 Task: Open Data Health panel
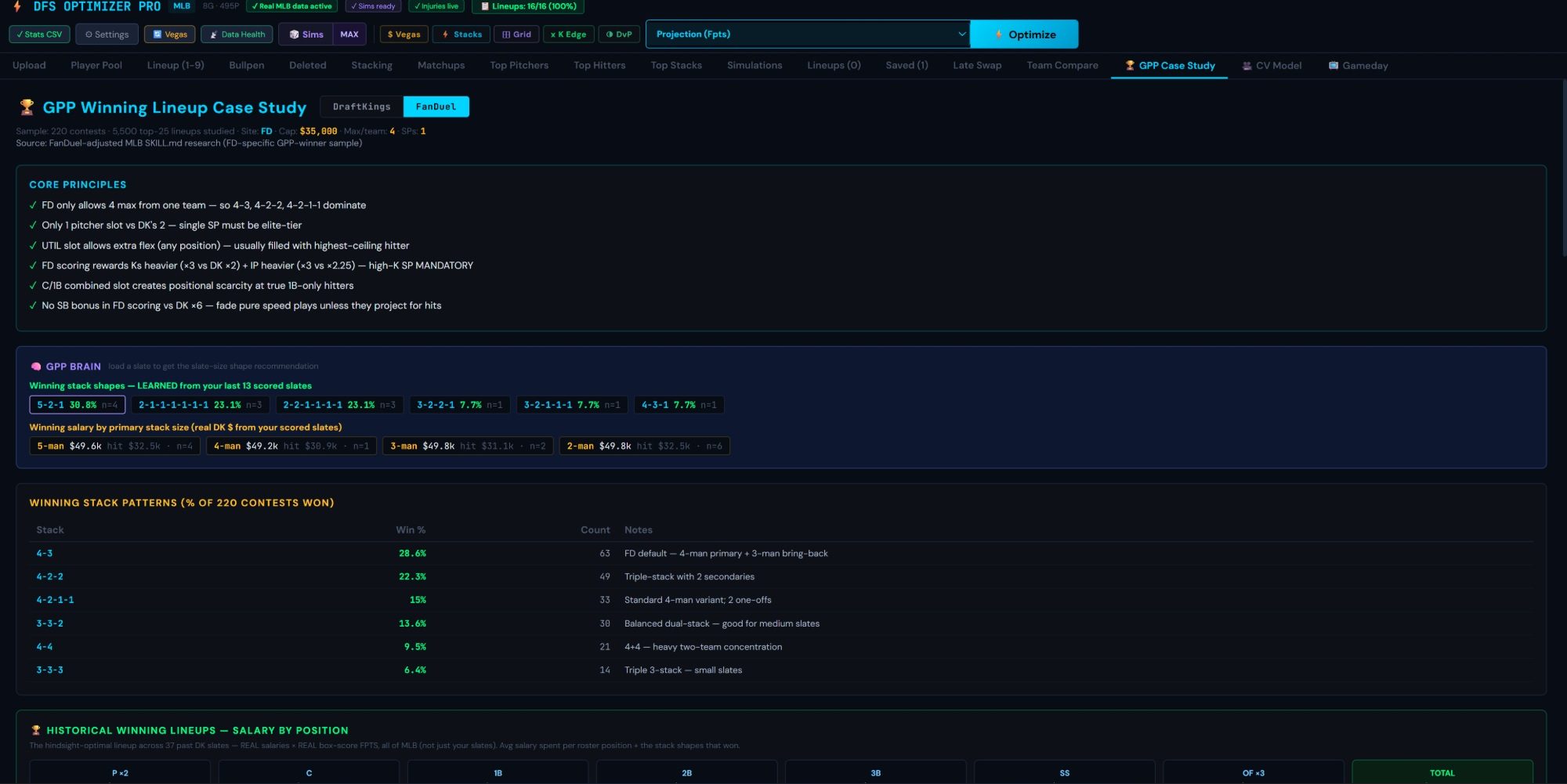point(237,34)
